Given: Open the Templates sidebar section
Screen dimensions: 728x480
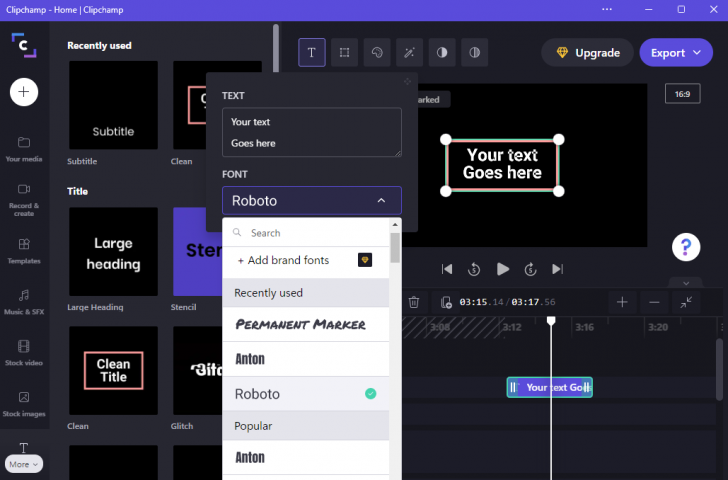Looking at the screenshot, I should click(x=24, y=251).
